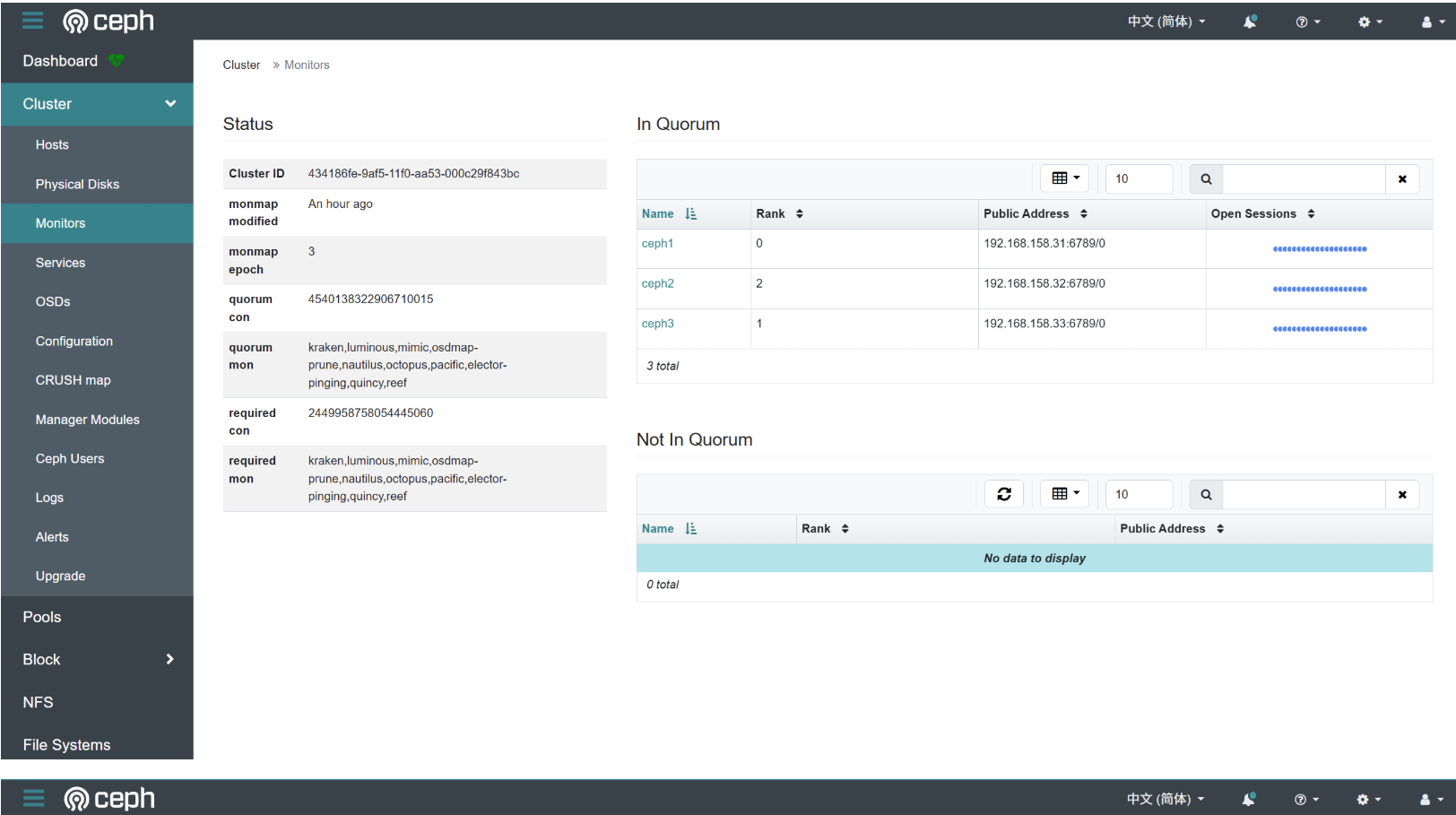Open the user account menu in the top header
The height and width of the screenshot is (815, 1456).
tap(1433, 22)
